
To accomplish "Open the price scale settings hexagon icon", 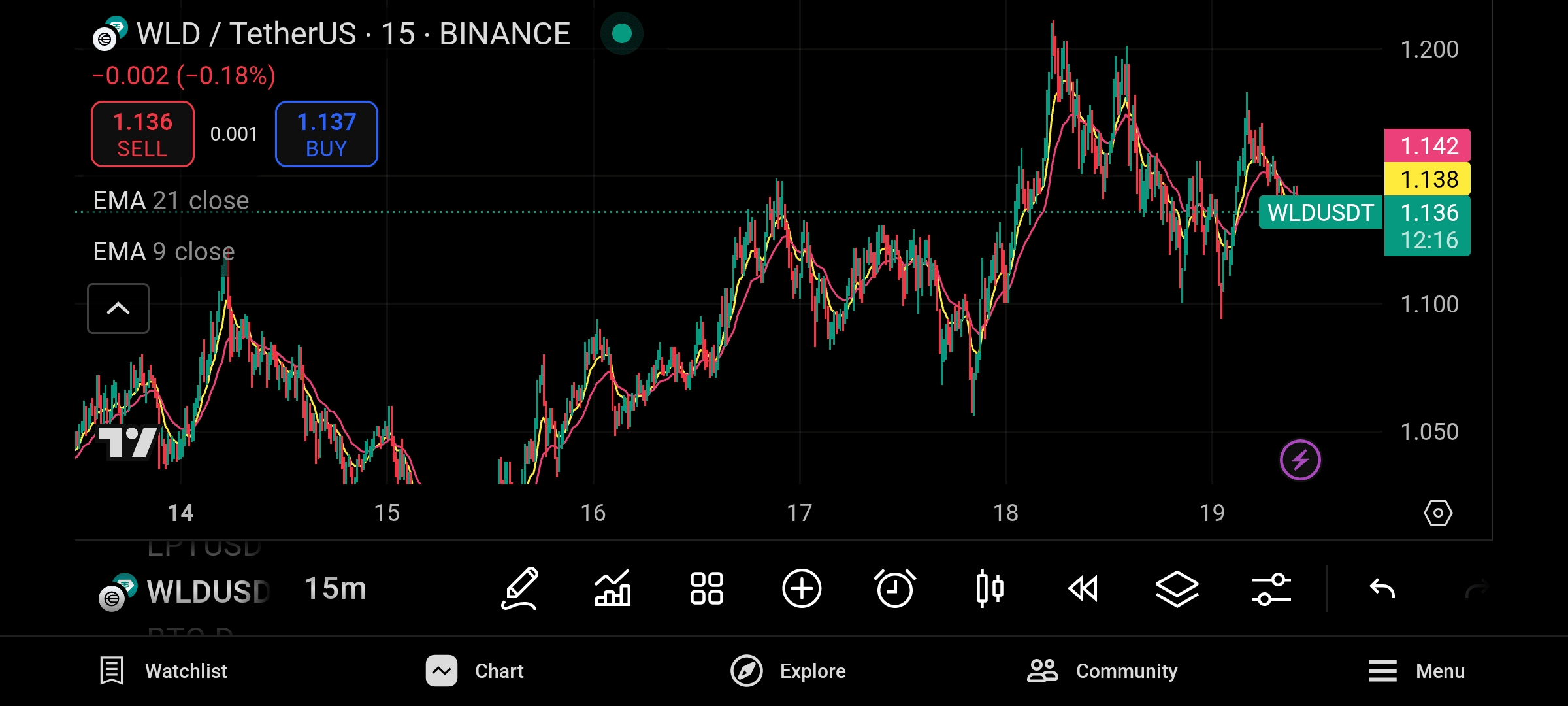I will tap(1438, 513).
